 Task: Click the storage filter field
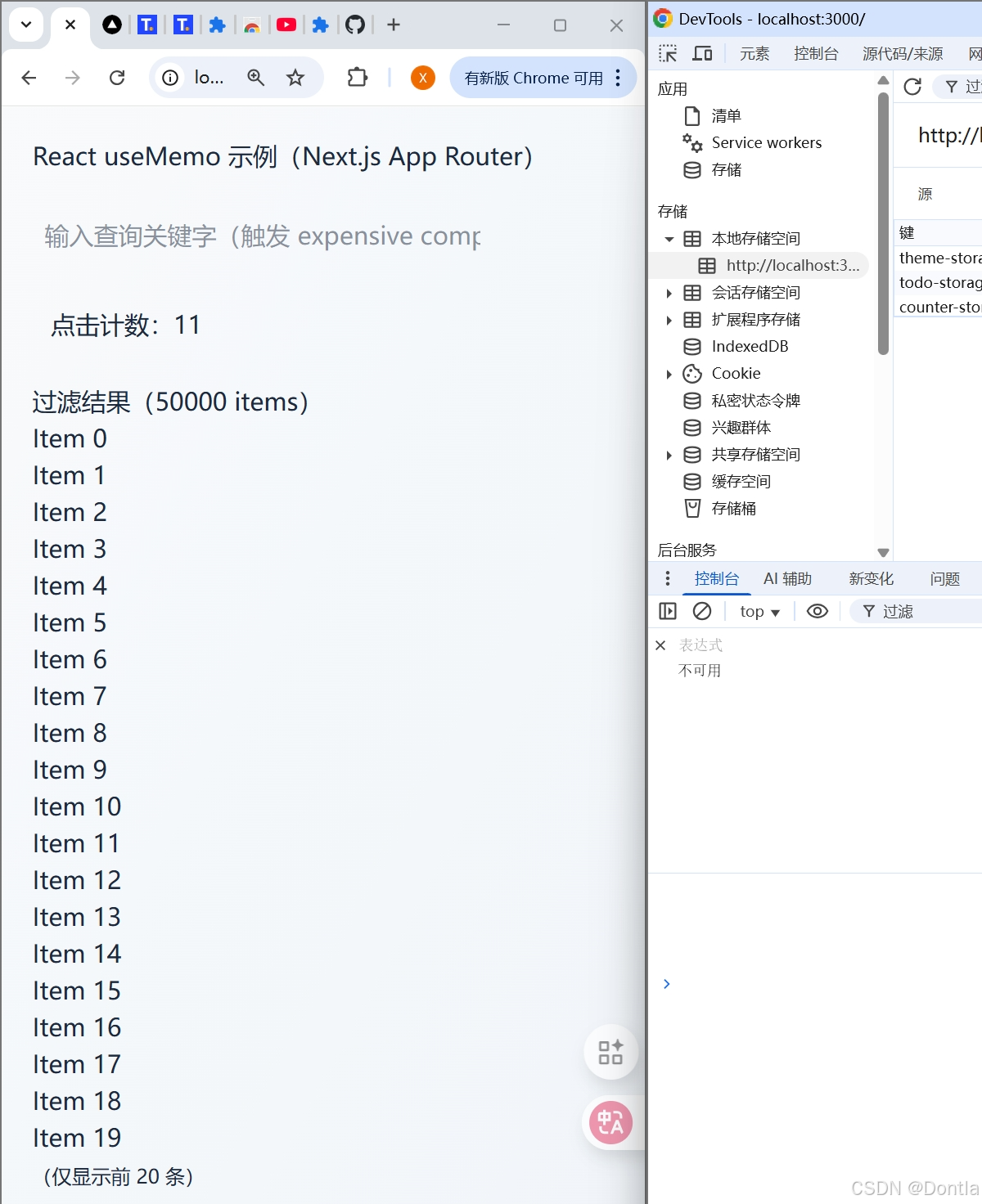(x=959, y=87)
